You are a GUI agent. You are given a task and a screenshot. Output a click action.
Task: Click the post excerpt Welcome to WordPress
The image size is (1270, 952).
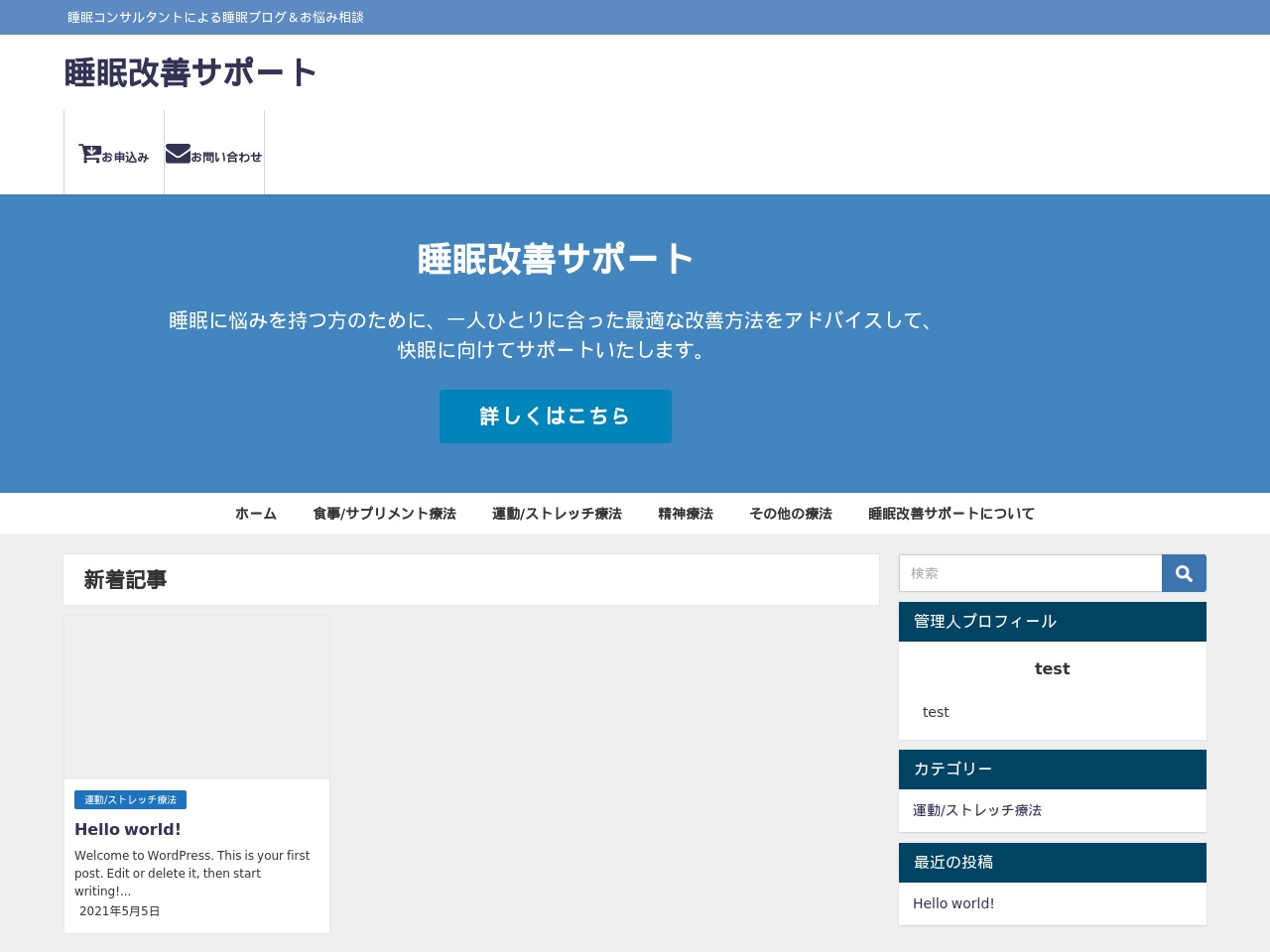193,873
